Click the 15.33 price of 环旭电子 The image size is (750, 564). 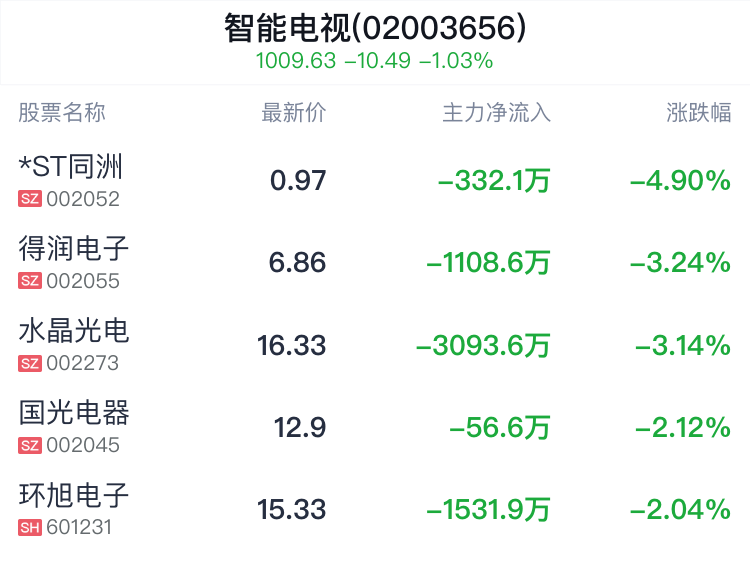(291, 509)
